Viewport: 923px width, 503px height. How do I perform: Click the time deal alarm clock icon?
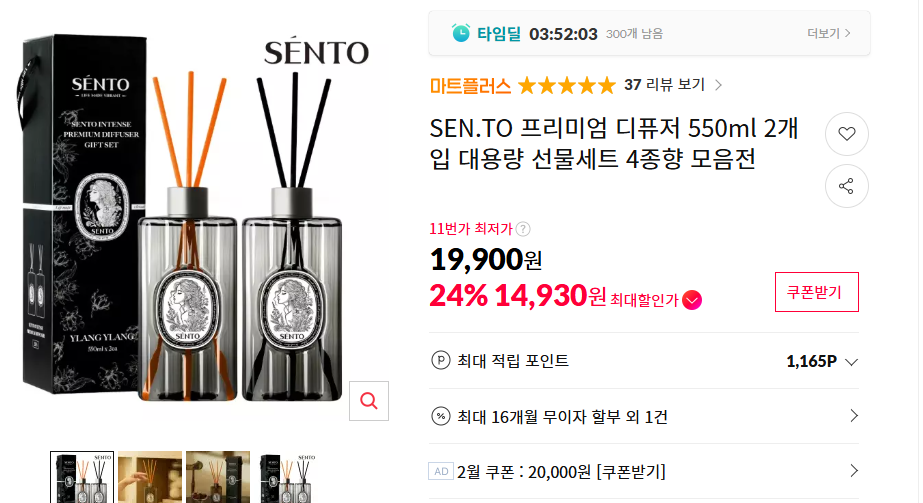point(460,33)
